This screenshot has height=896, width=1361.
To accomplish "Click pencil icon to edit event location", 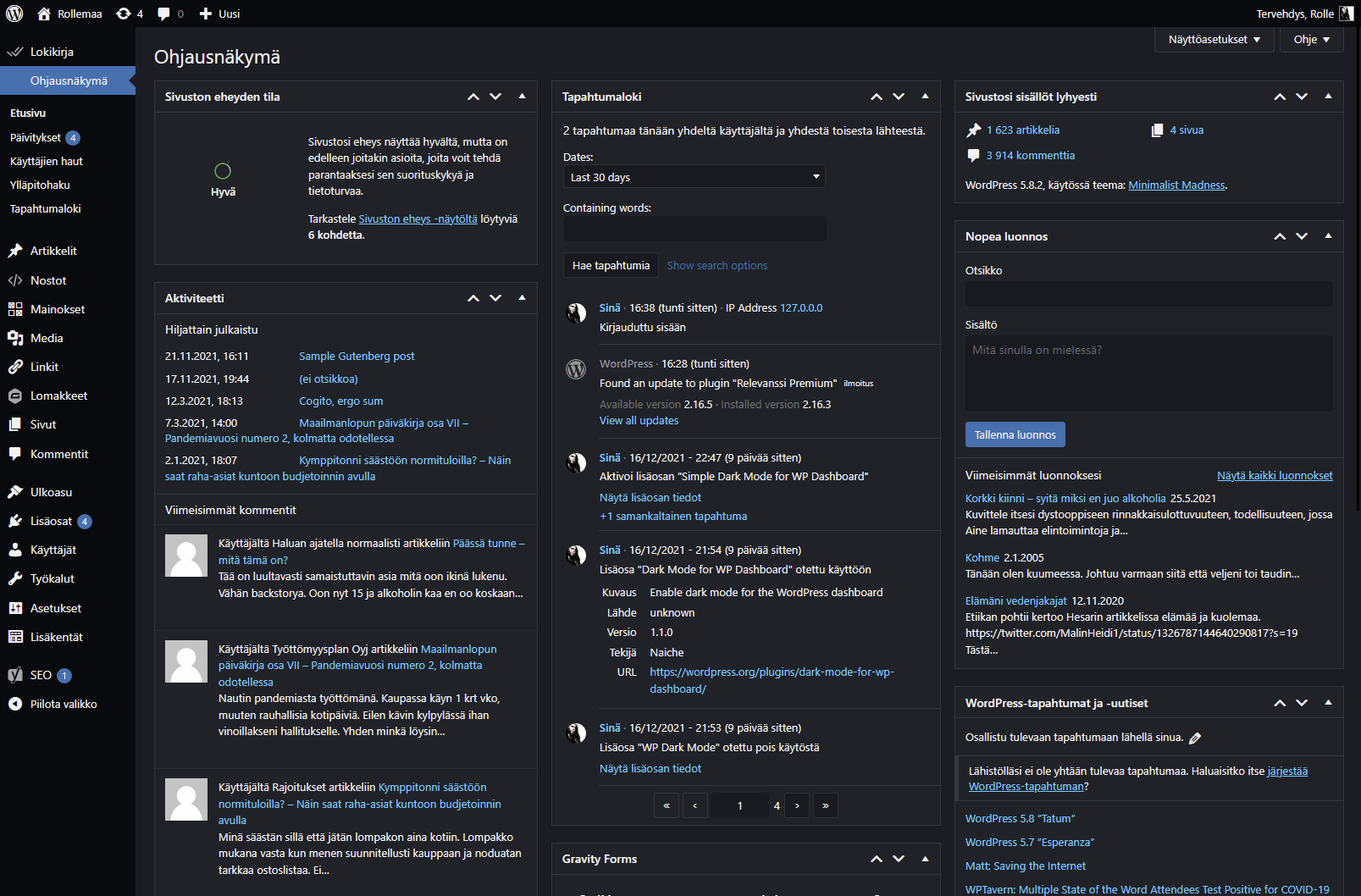I will click(x=1195, y=738).
